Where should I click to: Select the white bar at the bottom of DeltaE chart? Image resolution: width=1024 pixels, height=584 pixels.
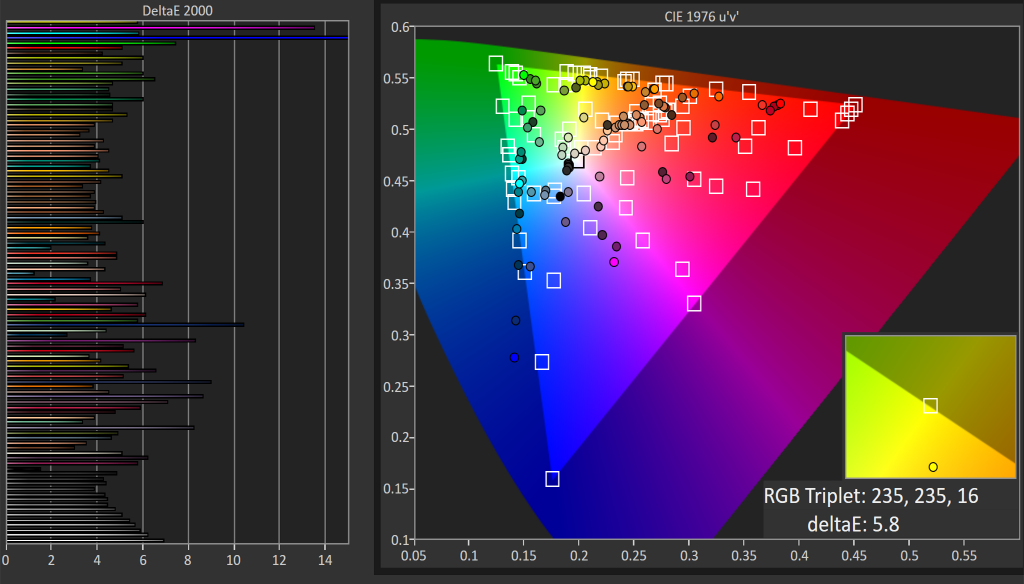85,540
